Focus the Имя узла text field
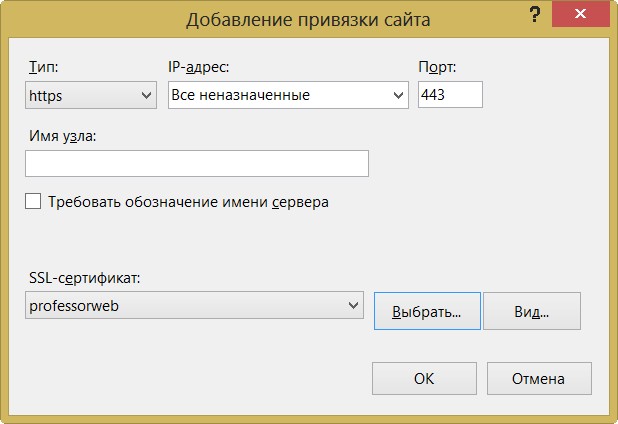The width and height of the screenshot is (618, 424). [x=197, y=163]
